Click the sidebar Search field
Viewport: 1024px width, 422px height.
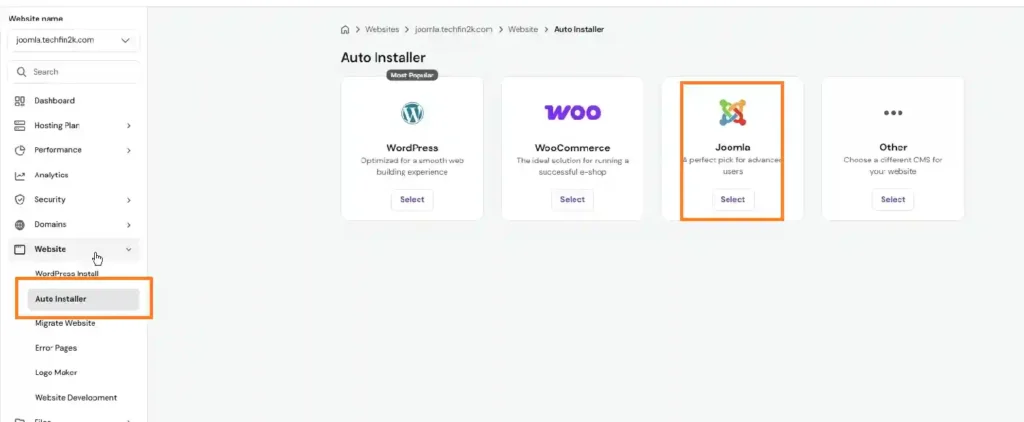tap(73, 72)
